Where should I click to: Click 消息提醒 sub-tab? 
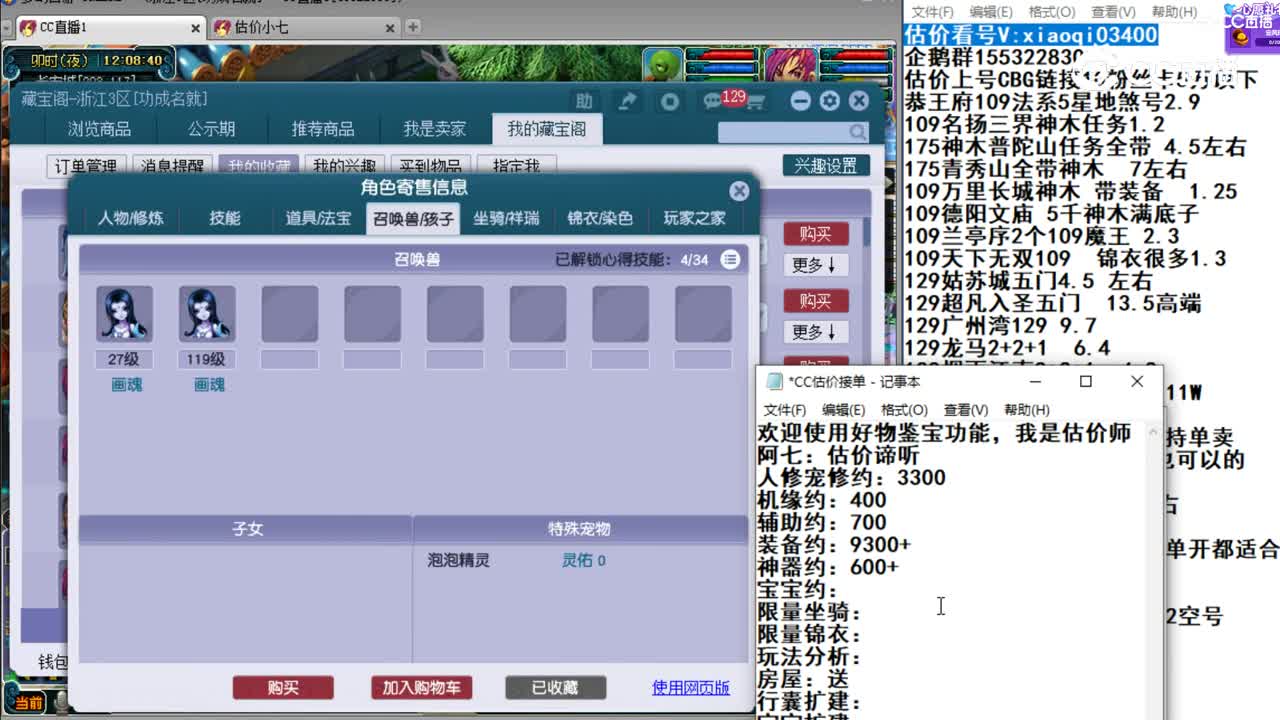(172, 166)
